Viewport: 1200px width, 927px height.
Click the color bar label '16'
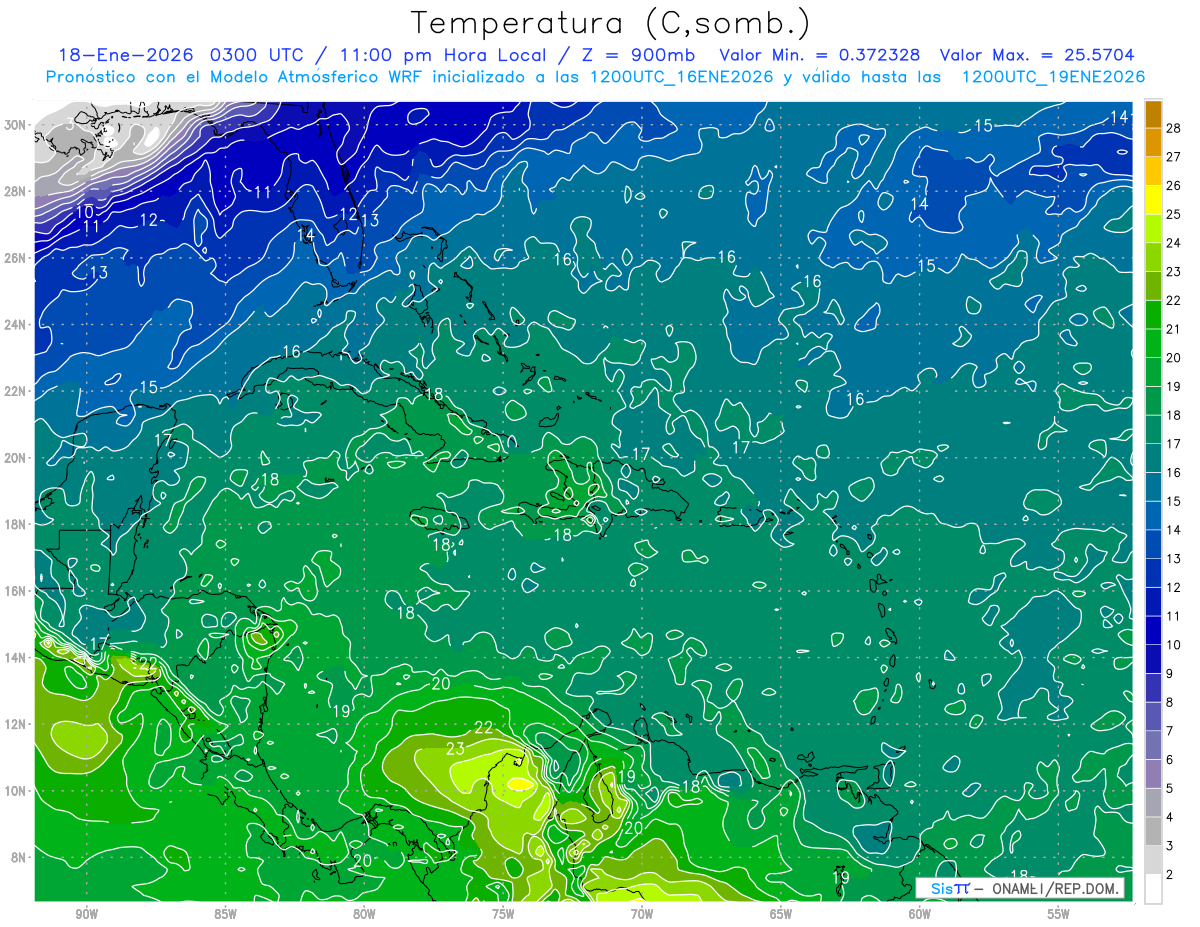tap(1174, 472)
